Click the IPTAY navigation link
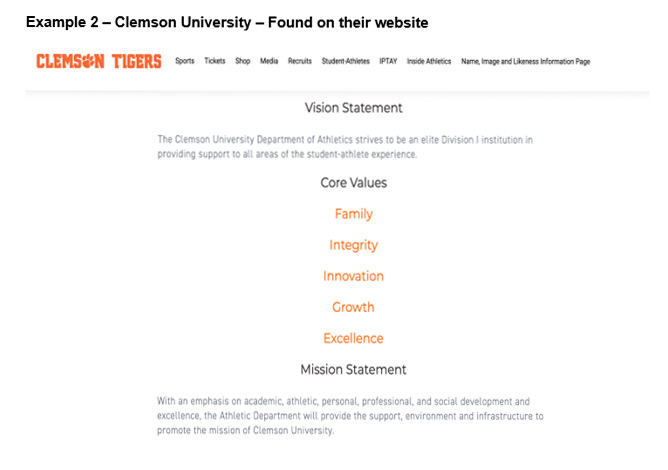Image resolution: width=668 pixels, height=470 pixels. pos(388,61)
